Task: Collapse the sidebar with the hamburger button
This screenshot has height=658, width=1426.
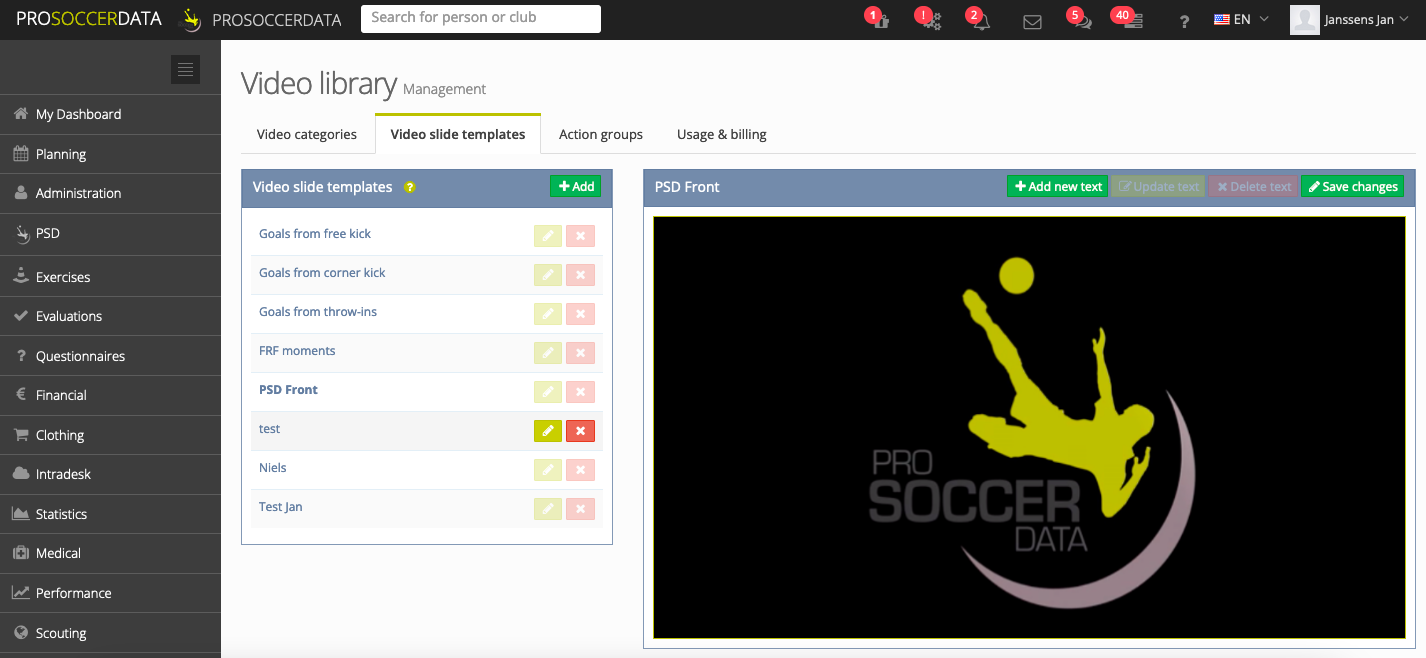Action: coord(186,69)
